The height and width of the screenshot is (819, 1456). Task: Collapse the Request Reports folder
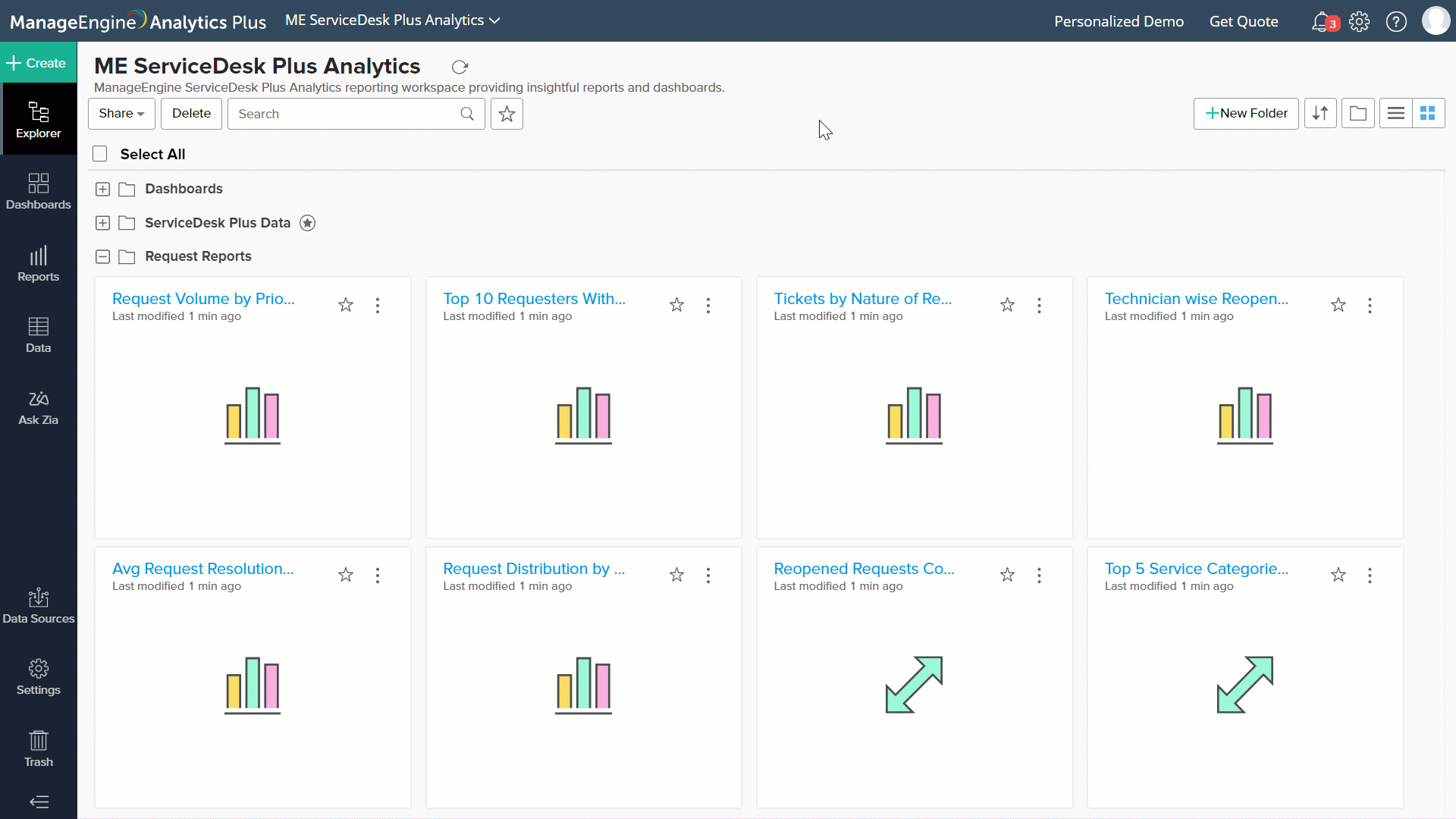(103, 256)
